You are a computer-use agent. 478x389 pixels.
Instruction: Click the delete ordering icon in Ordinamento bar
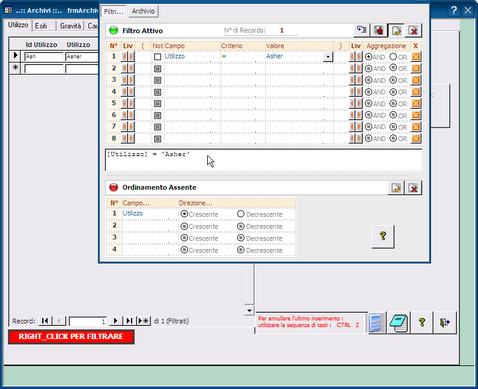click(x=413, y=188)
